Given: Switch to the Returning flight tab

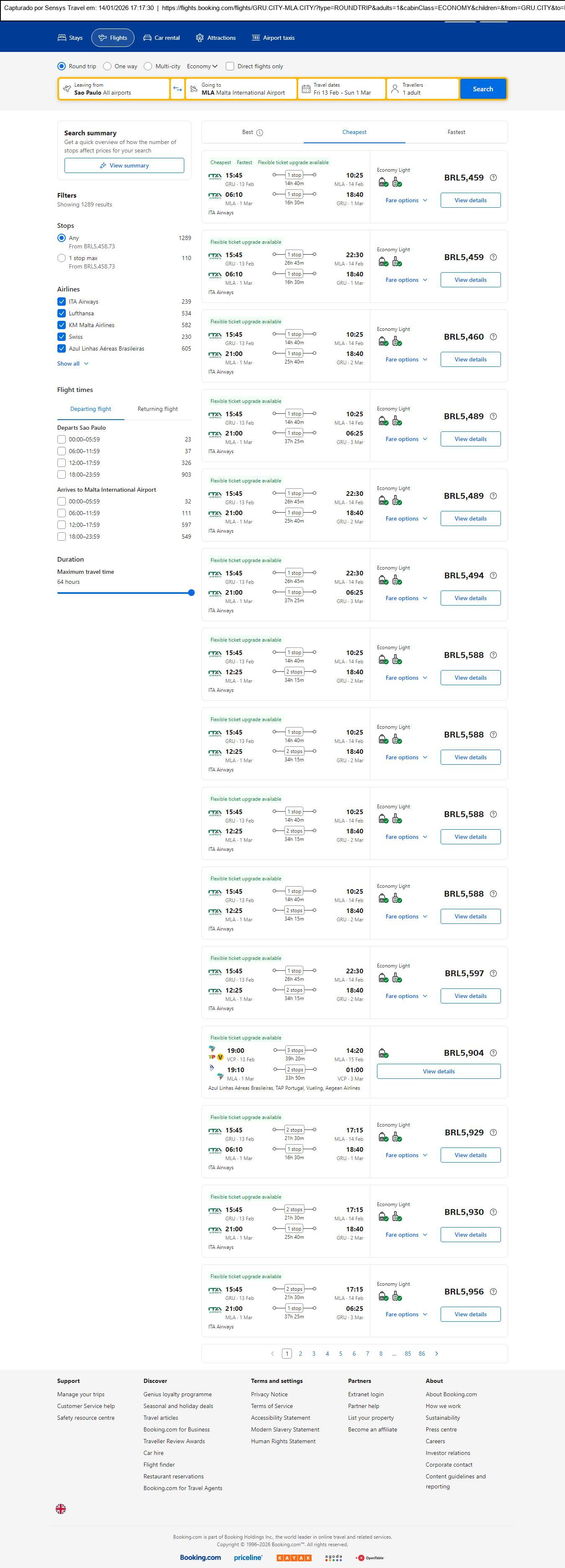Looking at the screenshot, I should [x=157, y=409].
